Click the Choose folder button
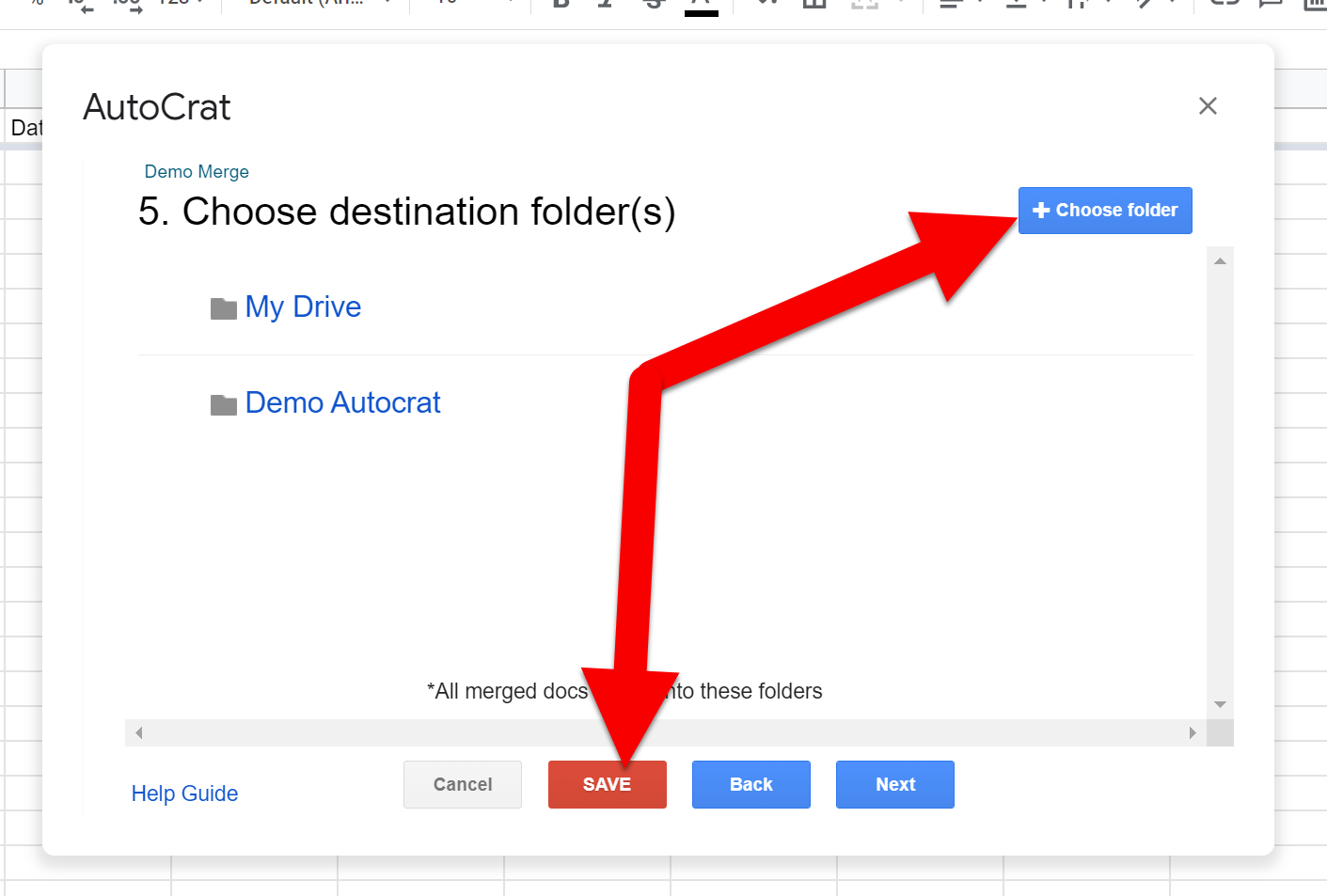 tap(1105, 211)
